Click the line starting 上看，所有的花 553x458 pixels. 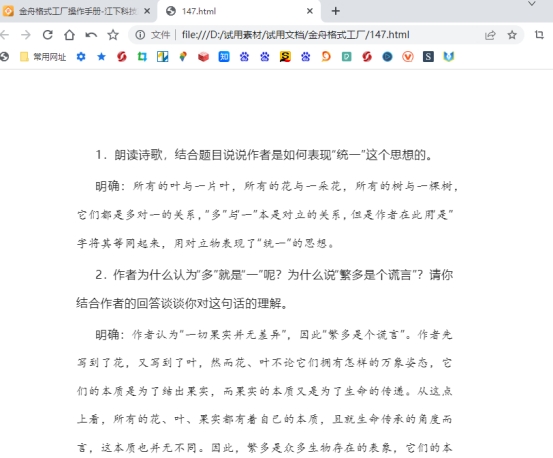[265, 419]
